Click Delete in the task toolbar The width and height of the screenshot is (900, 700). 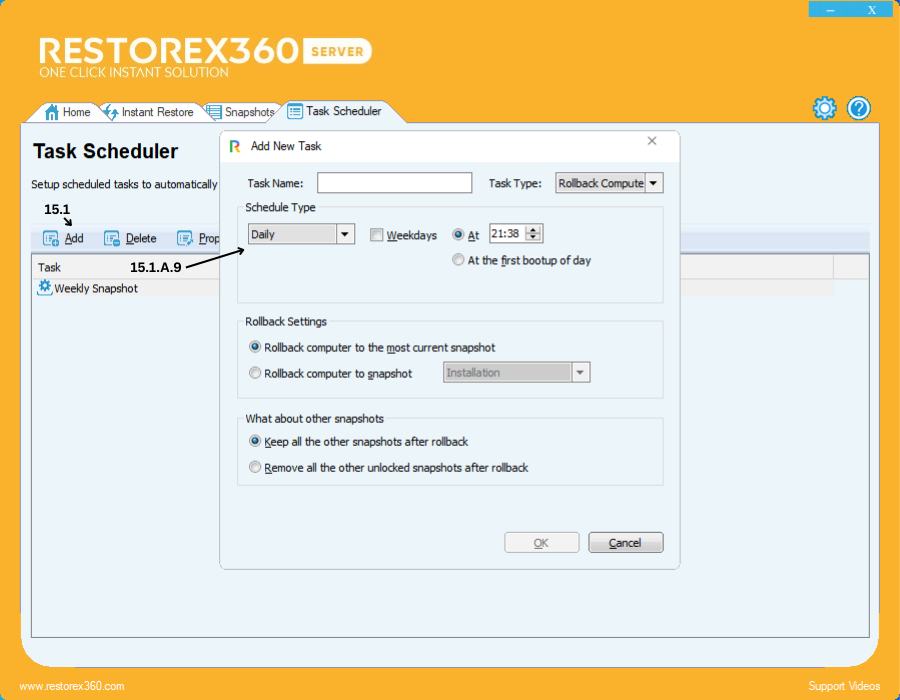coord(130,239)
